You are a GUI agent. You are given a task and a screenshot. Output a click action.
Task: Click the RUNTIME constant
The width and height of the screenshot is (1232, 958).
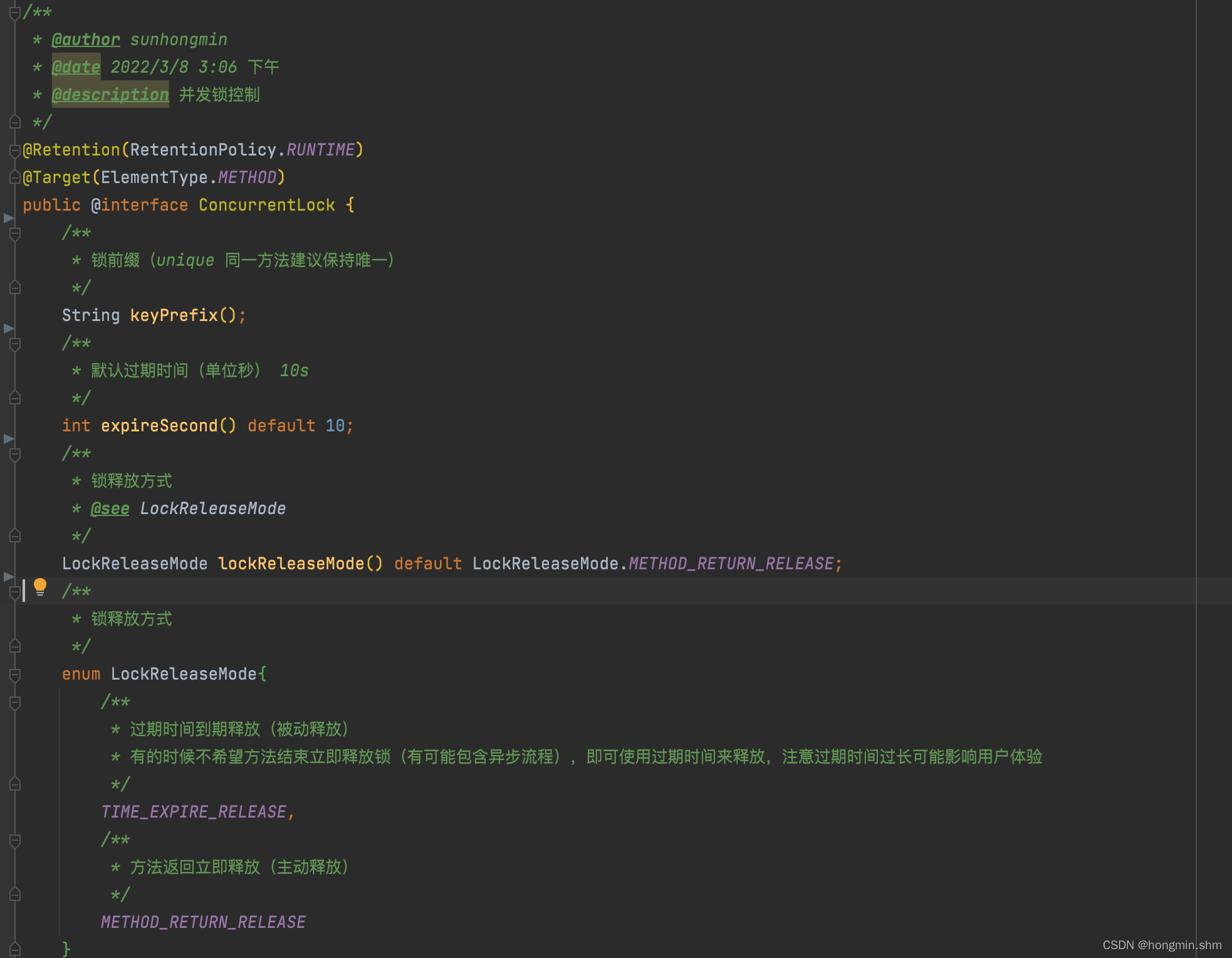(320, 150)
